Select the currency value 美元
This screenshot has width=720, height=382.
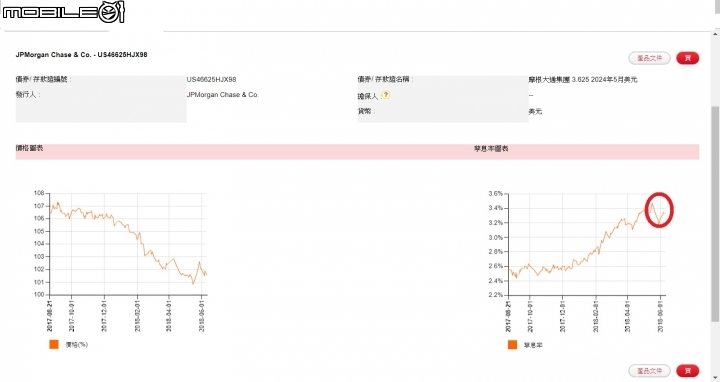point(535,112)
